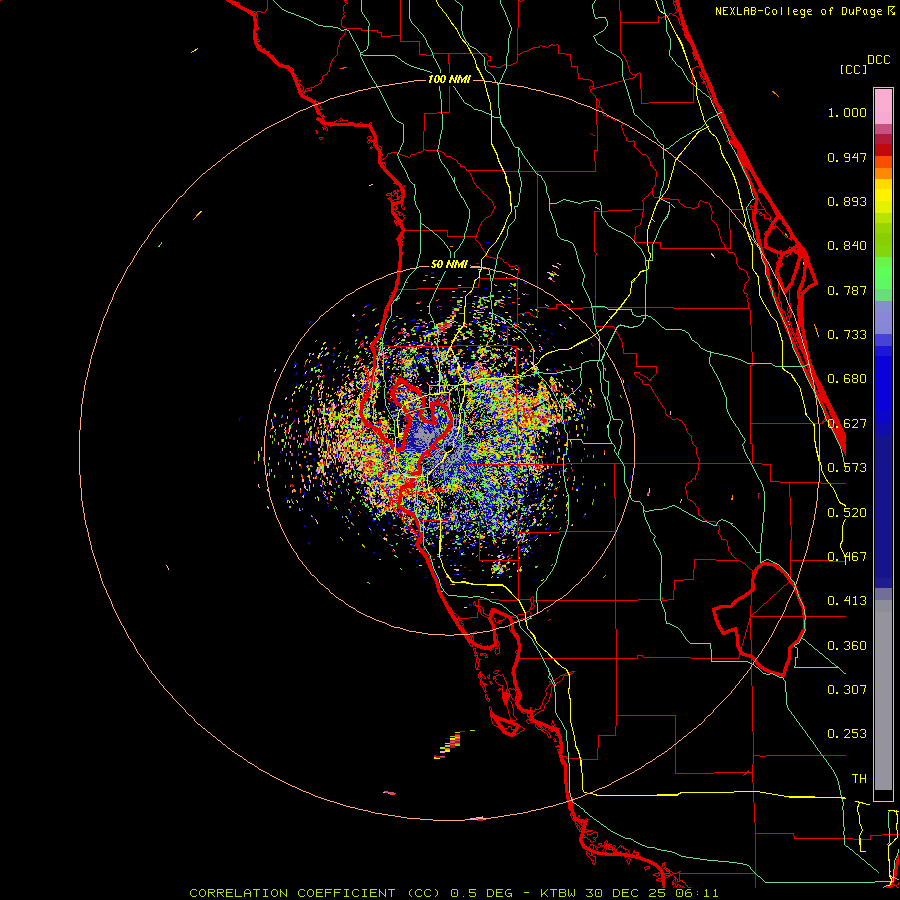
Task: Select the 0.413 scale value
Action: (847, 601)
